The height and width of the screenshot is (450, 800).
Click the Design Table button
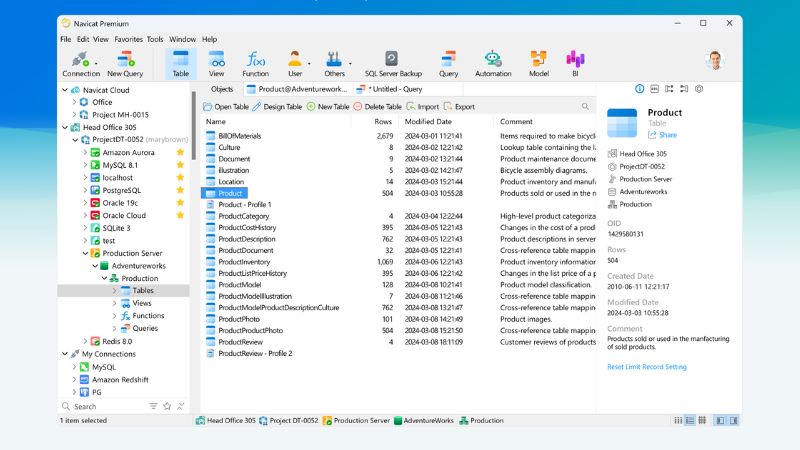277,107
